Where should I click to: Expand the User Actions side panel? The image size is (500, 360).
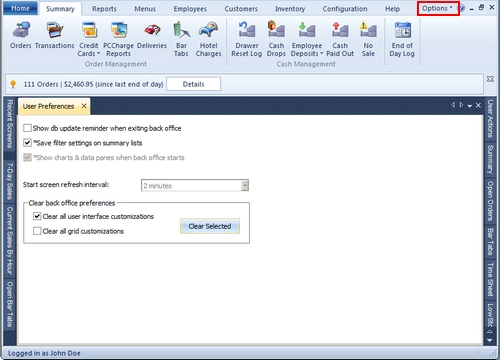point(490,119)
